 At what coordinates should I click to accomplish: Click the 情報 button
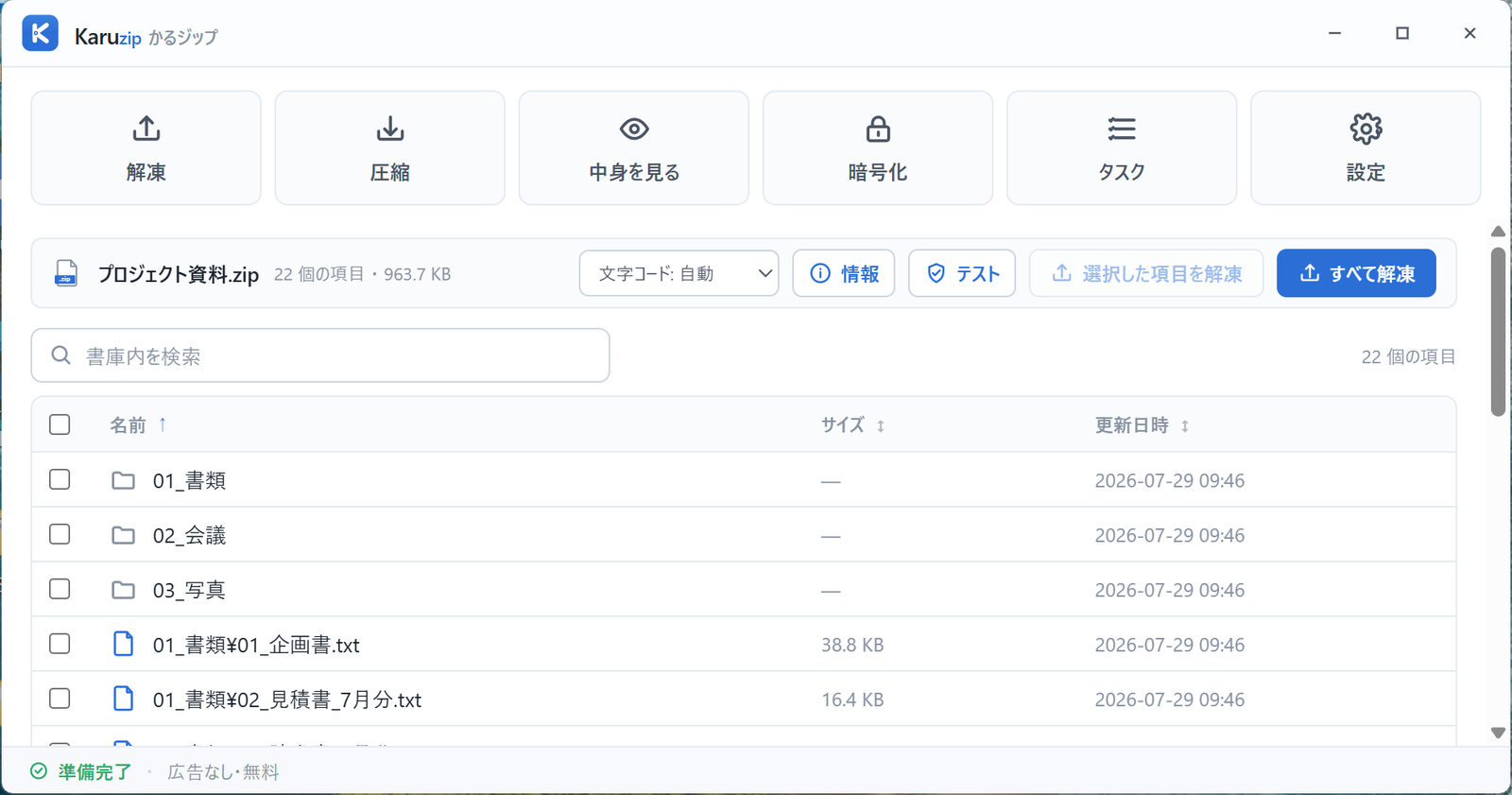844,273
